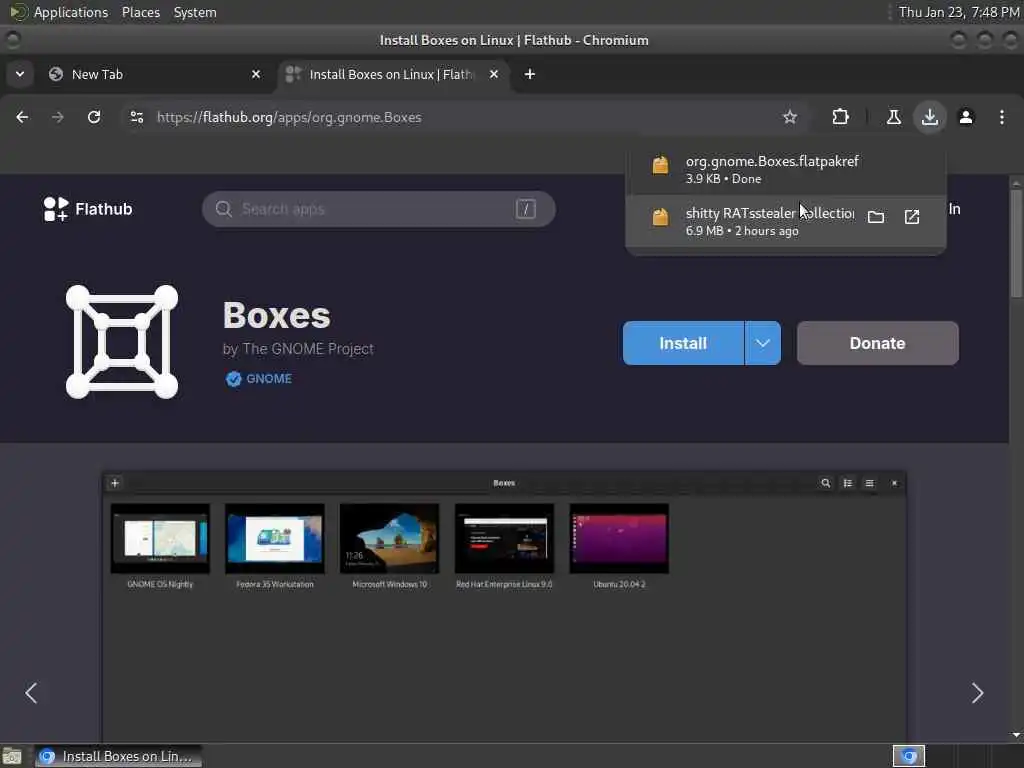Click the Donate button
1024x768 pixels.
pos(877,343)
